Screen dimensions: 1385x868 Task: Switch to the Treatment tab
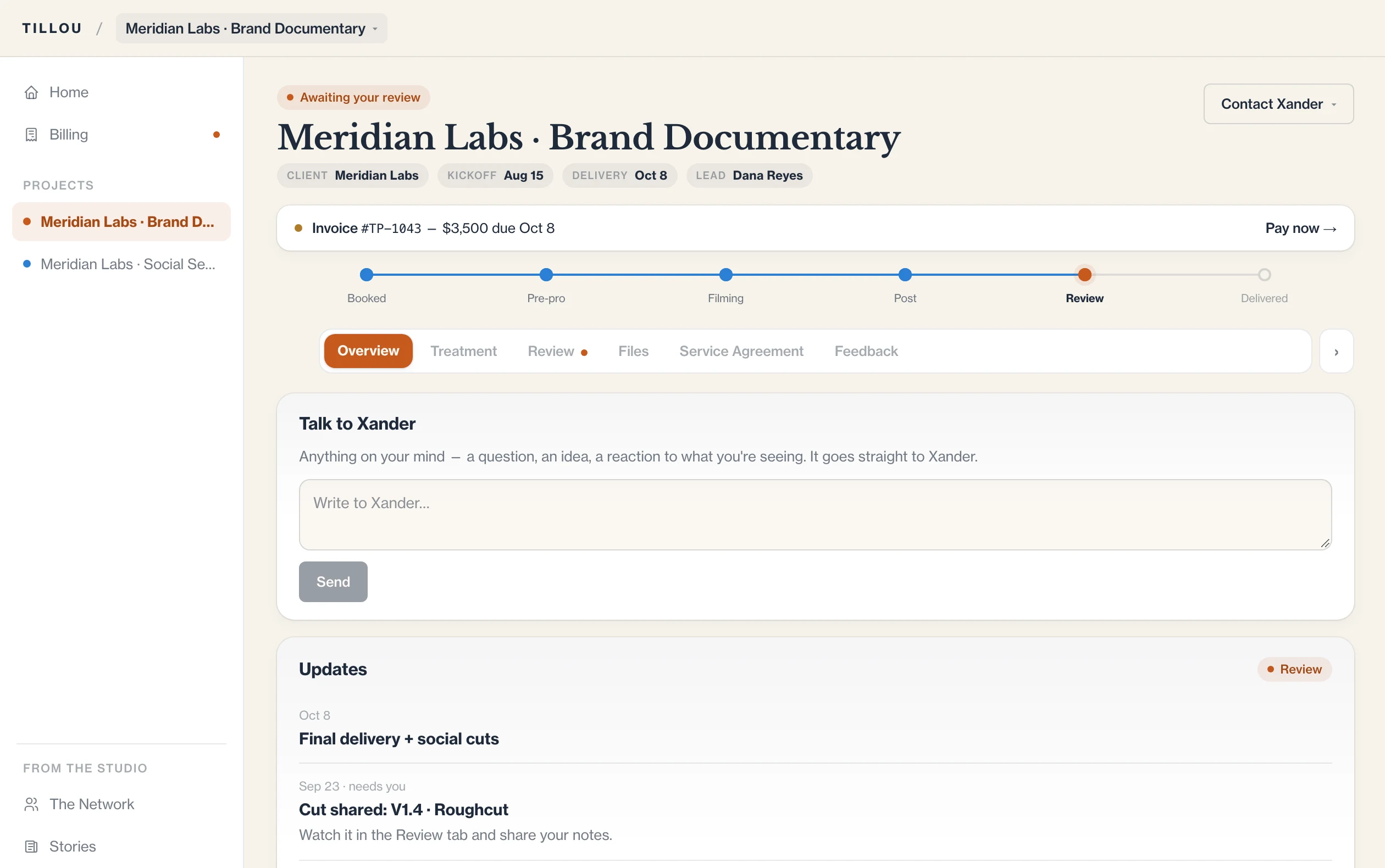pos(463,350)
